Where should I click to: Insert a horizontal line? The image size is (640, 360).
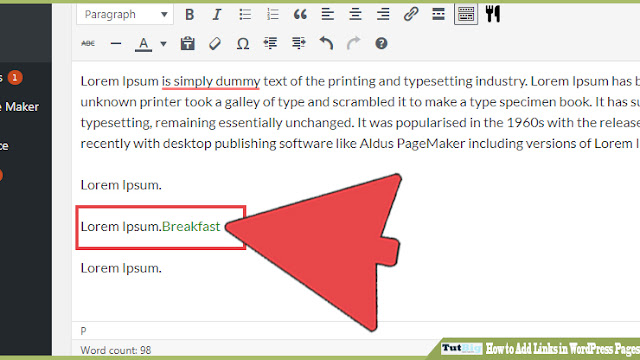tap(116, 43)
